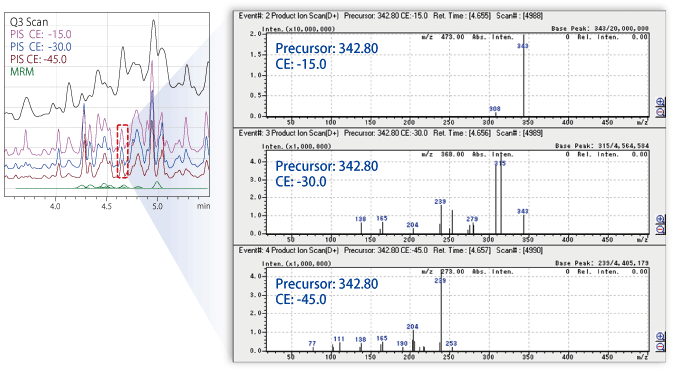This screenshot has height=370, width=675.
Task: Click the 204 peak label in the CE -30.0 spectrum
Action: 412,225
